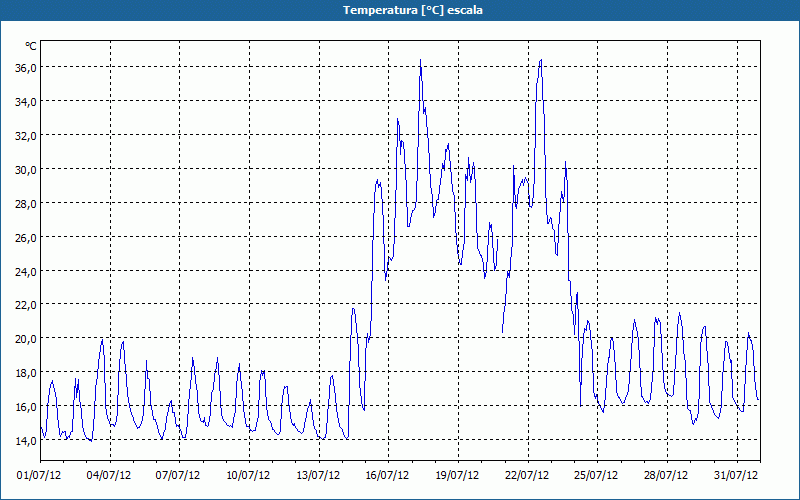Click the 32,0 y-axis label

pos(26,136)
